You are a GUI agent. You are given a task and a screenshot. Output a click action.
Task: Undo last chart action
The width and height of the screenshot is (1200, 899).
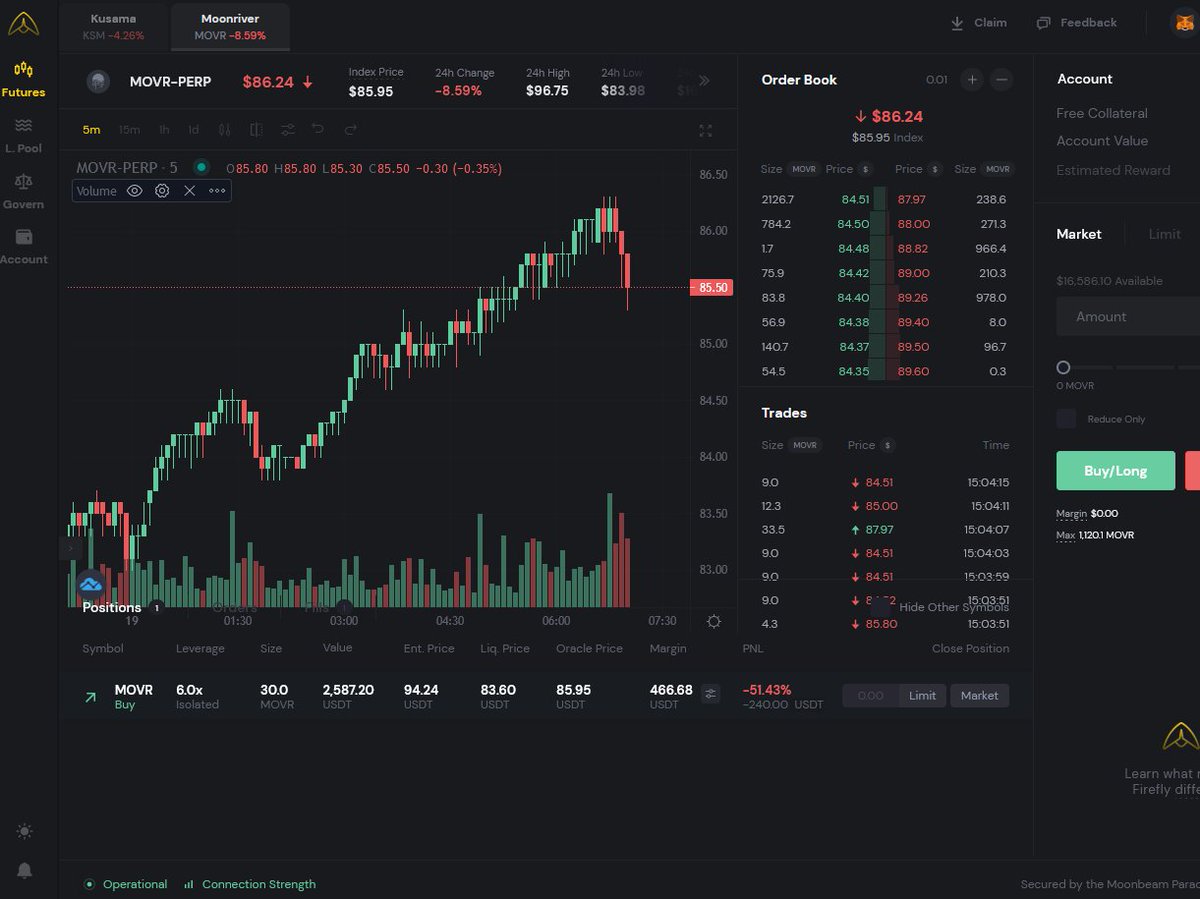tap(318, 130)
